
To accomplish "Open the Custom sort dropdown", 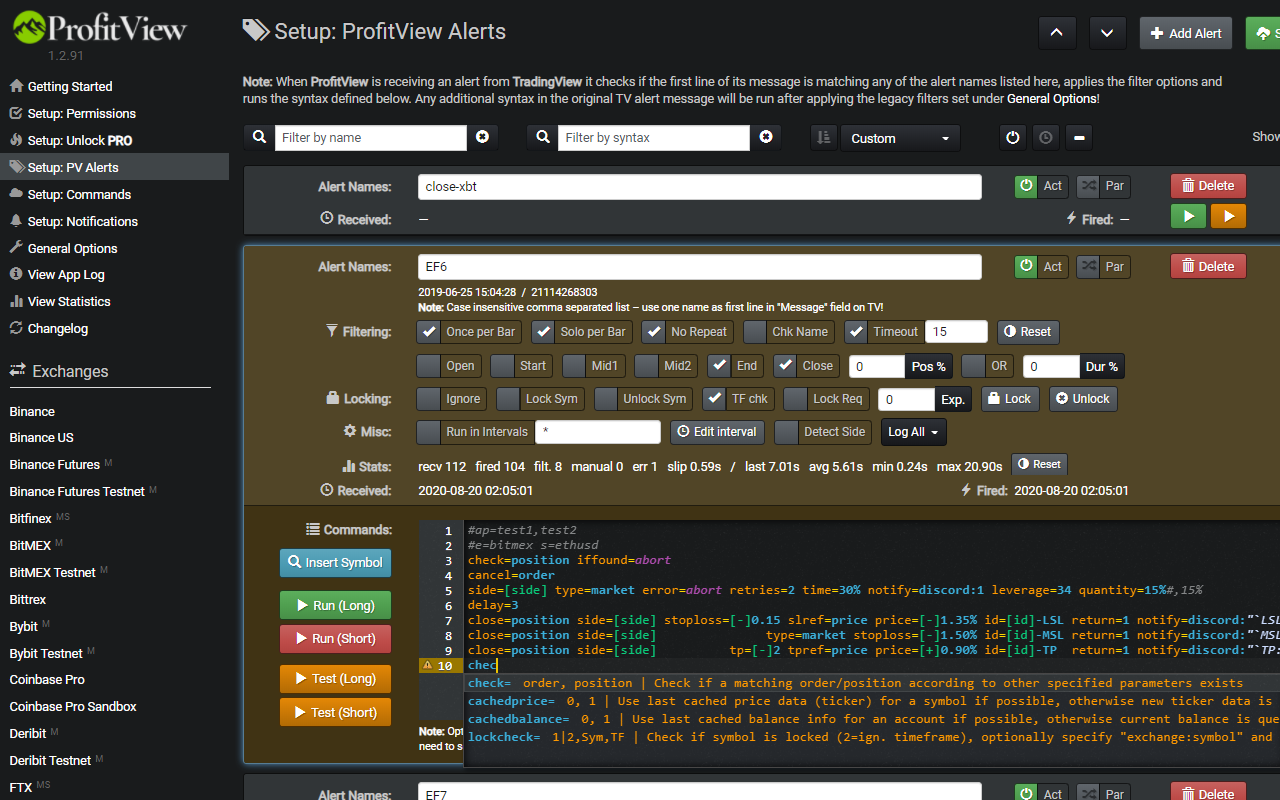I will [899, 137].
